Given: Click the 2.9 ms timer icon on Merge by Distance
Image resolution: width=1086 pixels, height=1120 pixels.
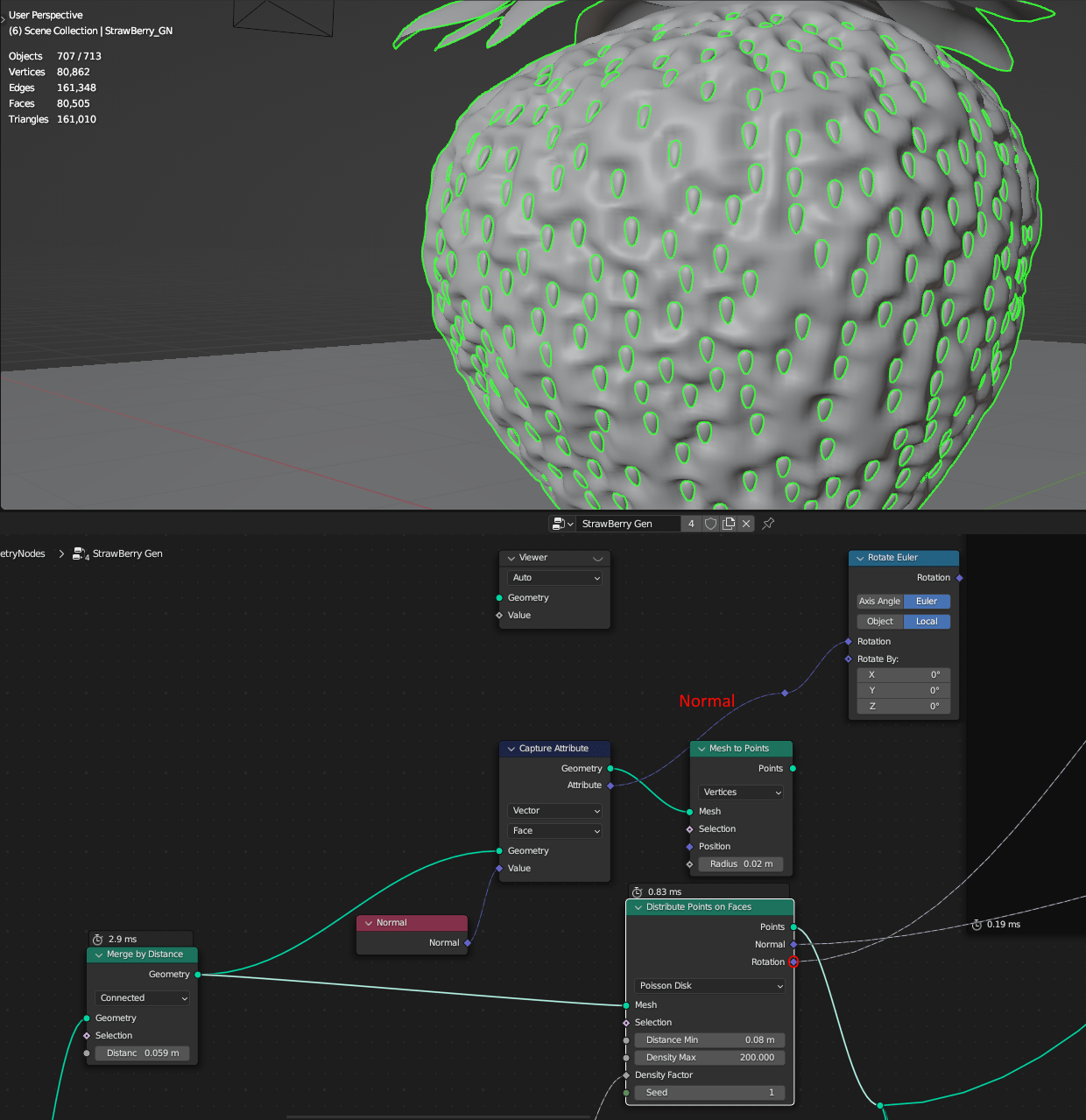Looking at the screenshot, I should 99,938.
